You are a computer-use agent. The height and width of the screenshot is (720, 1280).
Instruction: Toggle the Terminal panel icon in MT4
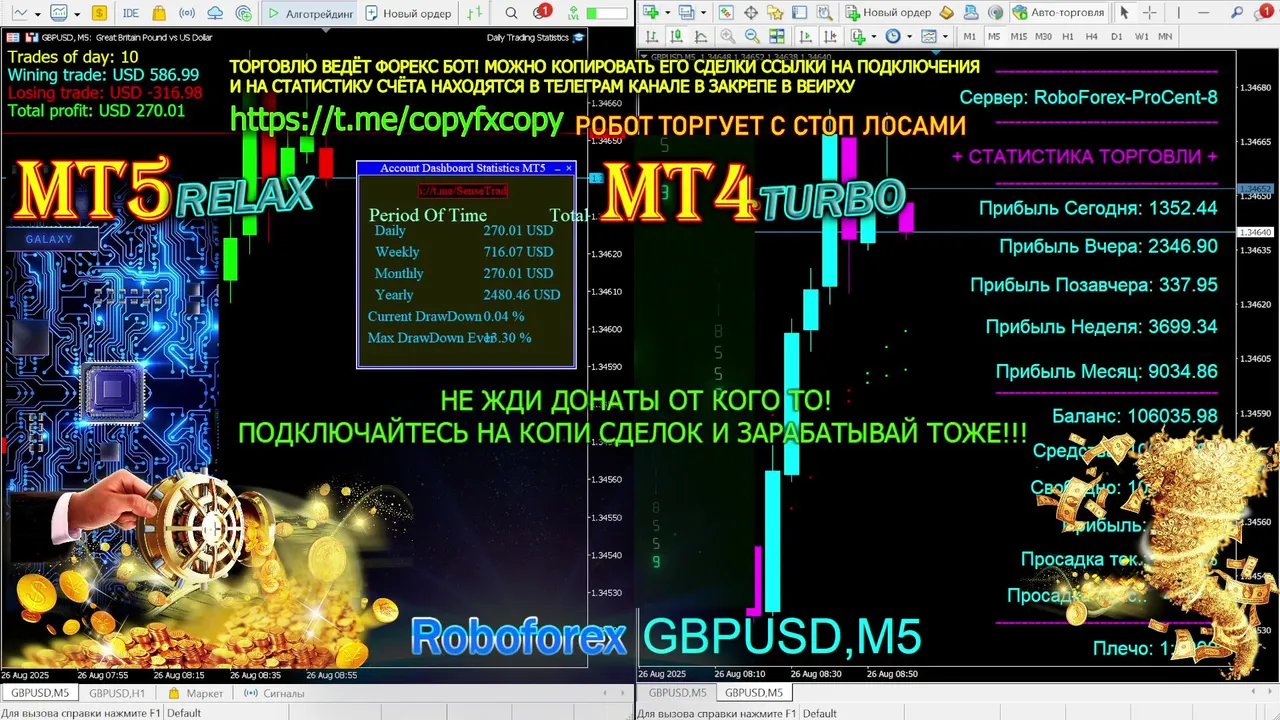(799, 13)
